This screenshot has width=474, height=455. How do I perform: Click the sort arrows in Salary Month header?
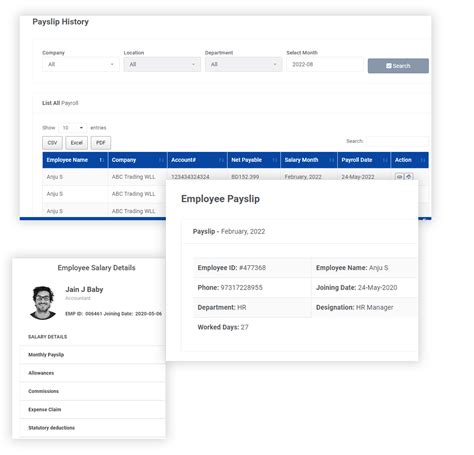tap(332, 160)
